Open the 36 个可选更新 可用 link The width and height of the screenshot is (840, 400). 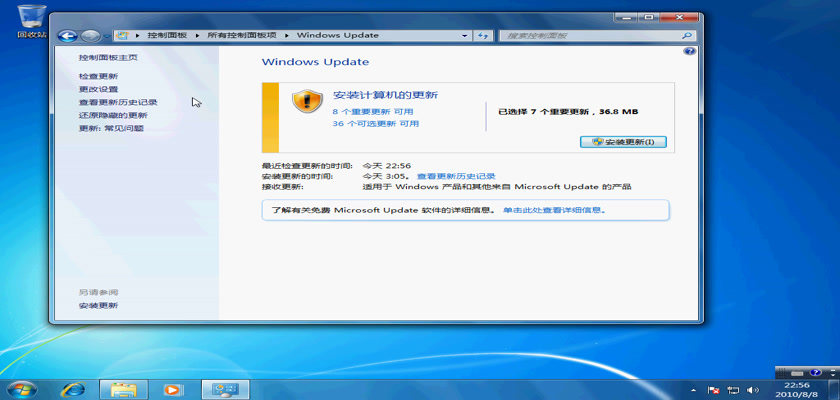(375, 124)
